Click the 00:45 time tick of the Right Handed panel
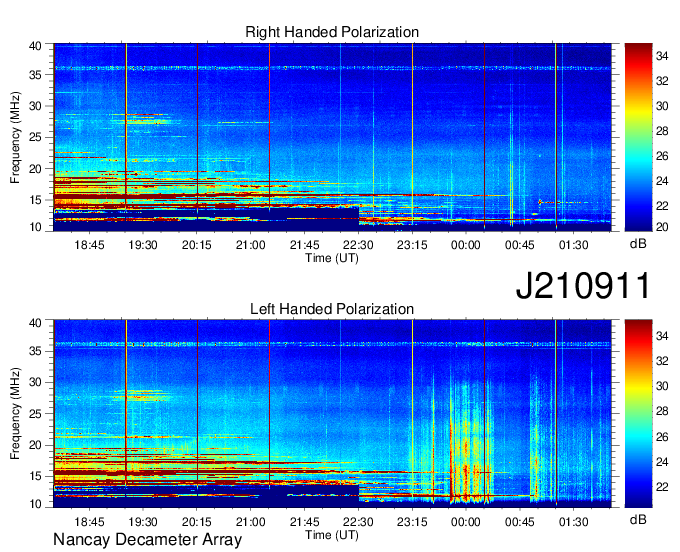The height and width of the screenshot is (552, 680). pyautogui.click(x=520, y=245)
